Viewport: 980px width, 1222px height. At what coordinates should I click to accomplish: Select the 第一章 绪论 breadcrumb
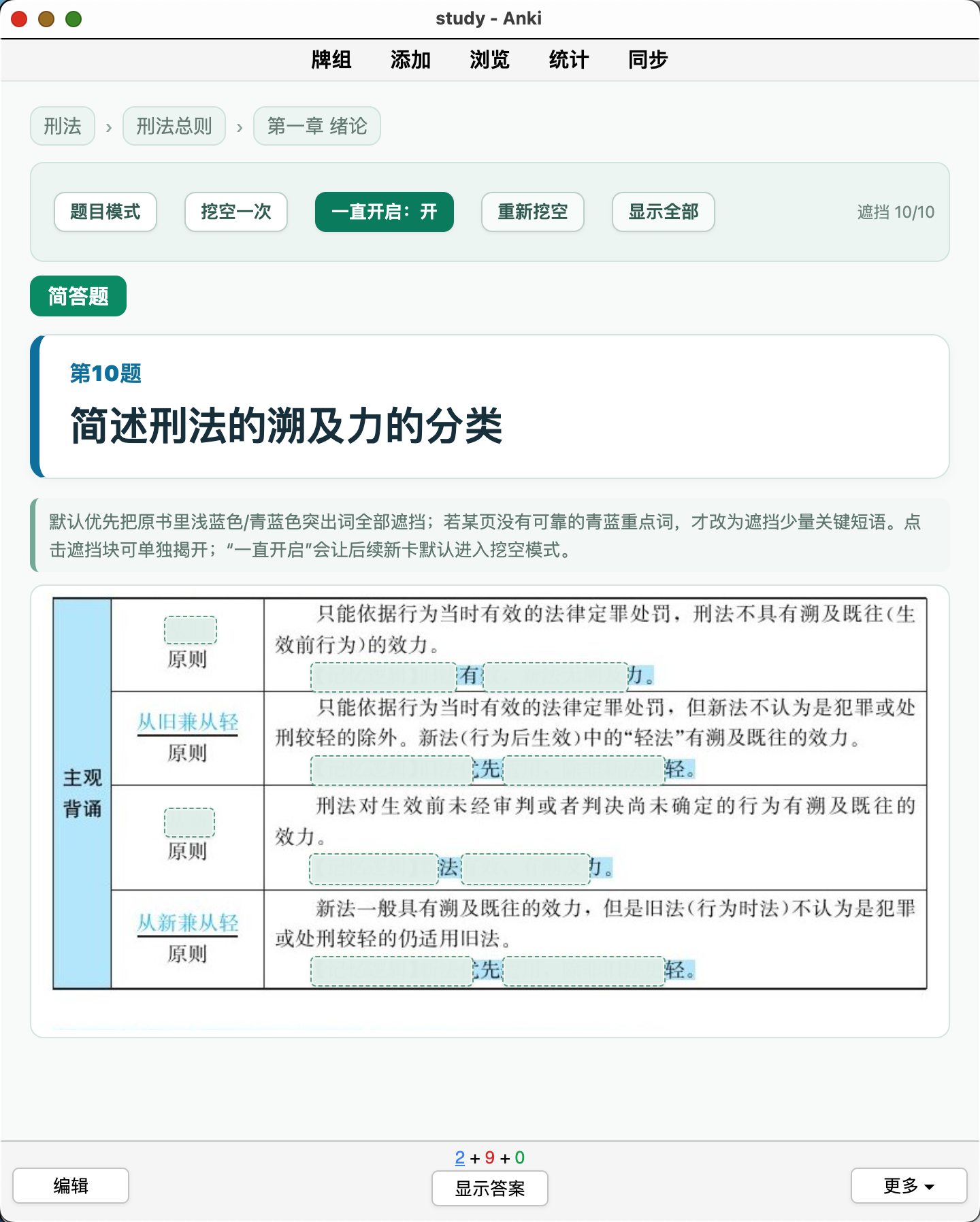[x=317, y=126]
